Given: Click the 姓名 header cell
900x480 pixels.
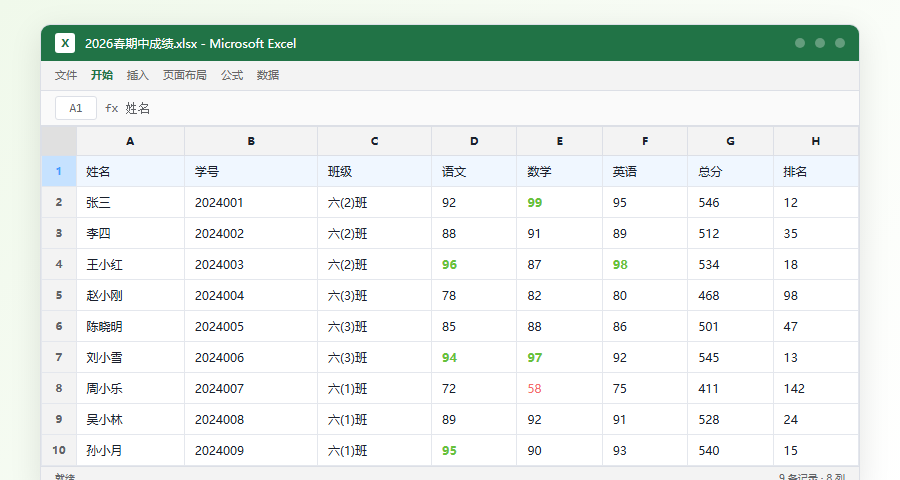Looking at the screenshot, I should pyautogui.click(x=130, y=171).
